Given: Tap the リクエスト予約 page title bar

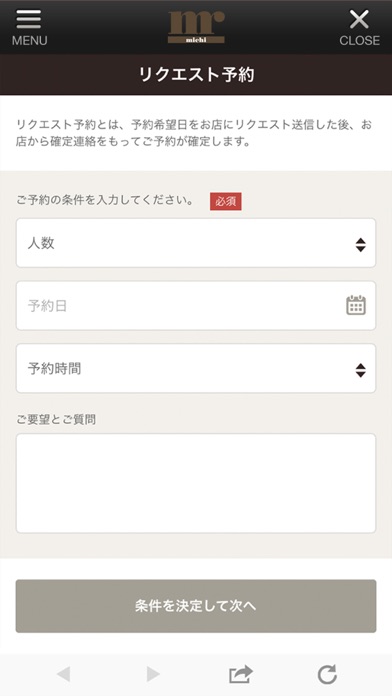Looking at the screenshot, I should pyautogui.click(x=196, y=75).
